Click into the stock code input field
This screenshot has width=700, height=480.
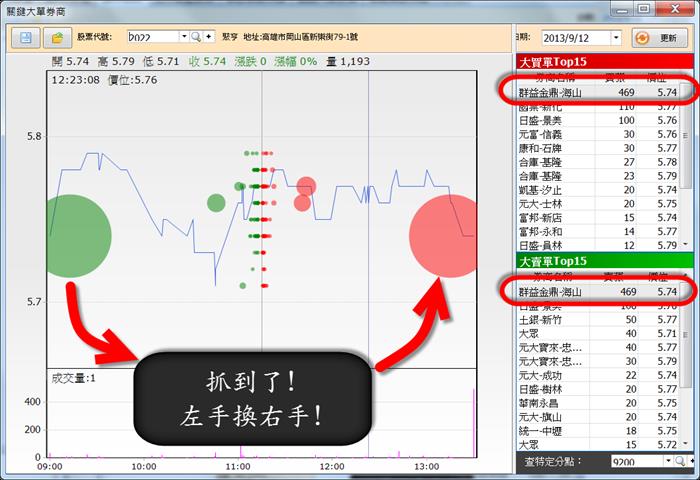pyautogui.click(x=154, y=37)
